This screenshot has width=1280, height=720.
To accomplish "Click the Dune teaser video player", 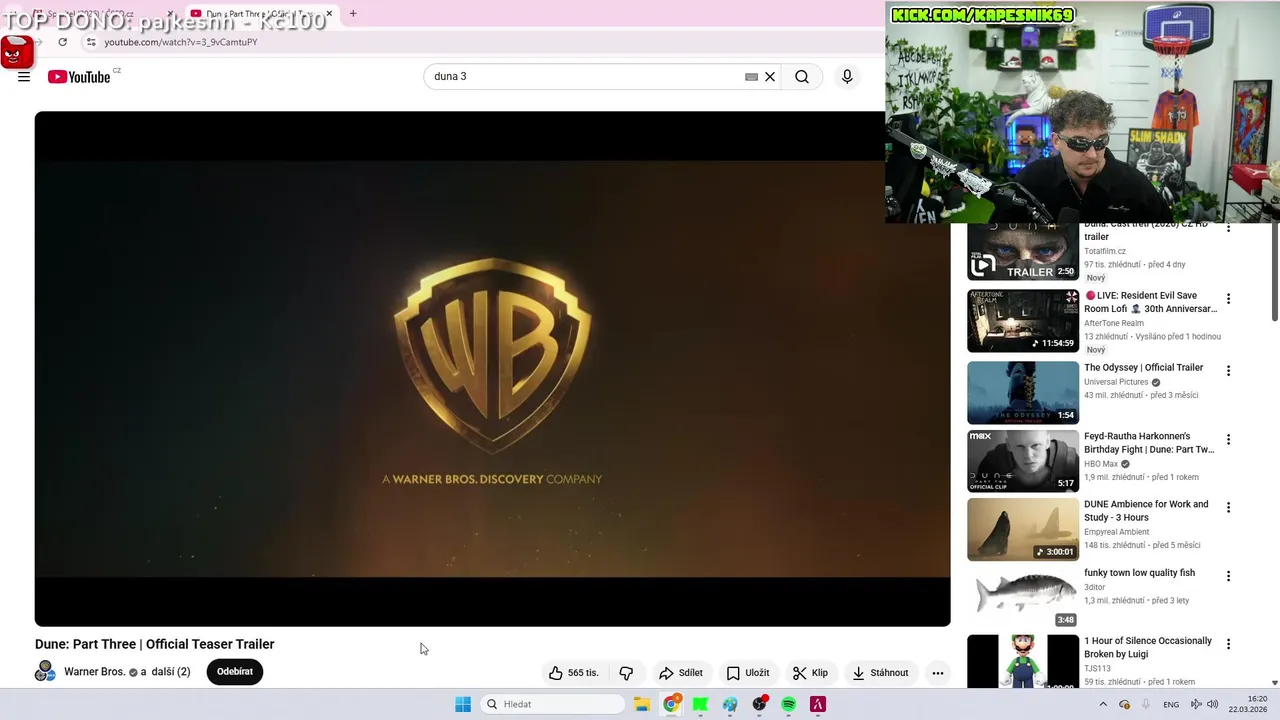I will [492, 369].
